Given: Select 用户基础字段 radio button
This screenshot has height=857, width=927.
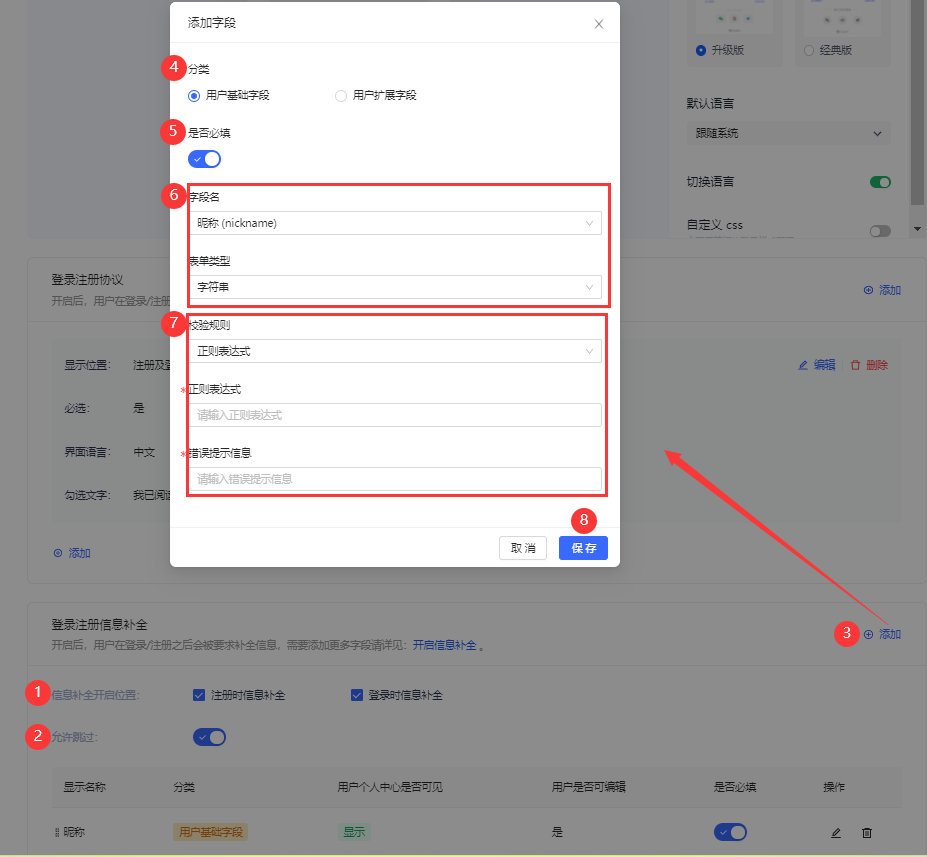Looking at the screenshot, I should (x=194, y=96).
